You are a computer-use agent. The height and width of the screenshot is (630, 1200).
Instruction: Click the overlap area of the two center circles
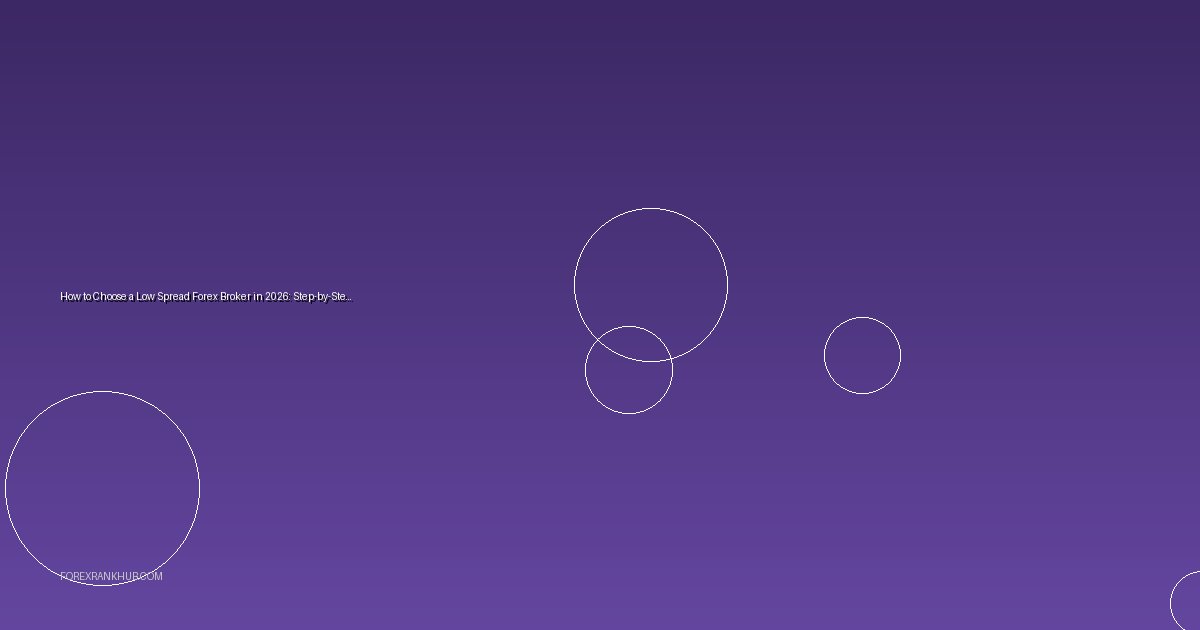coord(630,343)
